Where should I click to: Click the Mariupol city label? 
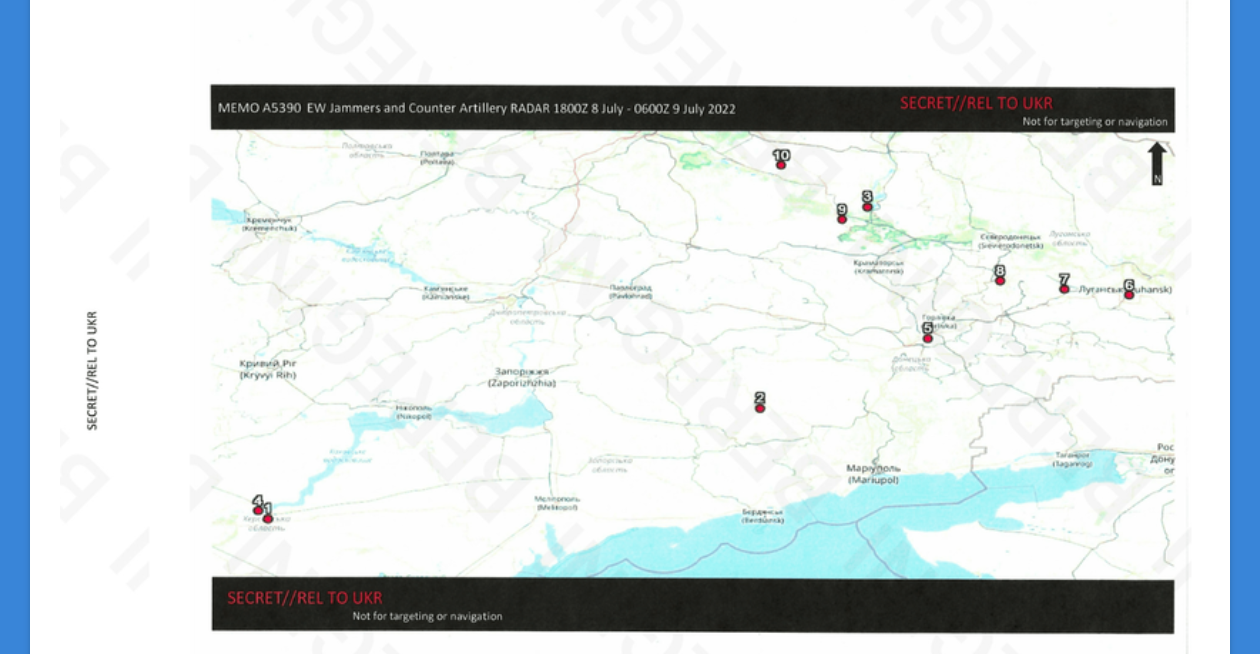point(873,474)
